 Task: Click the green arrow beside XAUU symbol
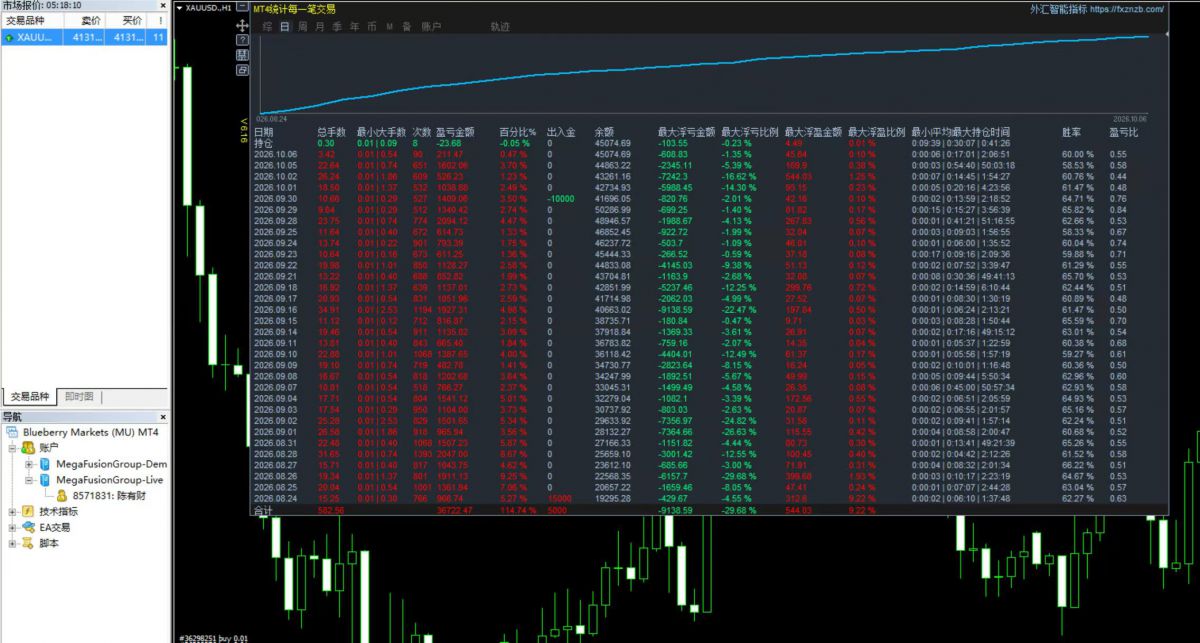pyautogui.click(x=9, y=37)
